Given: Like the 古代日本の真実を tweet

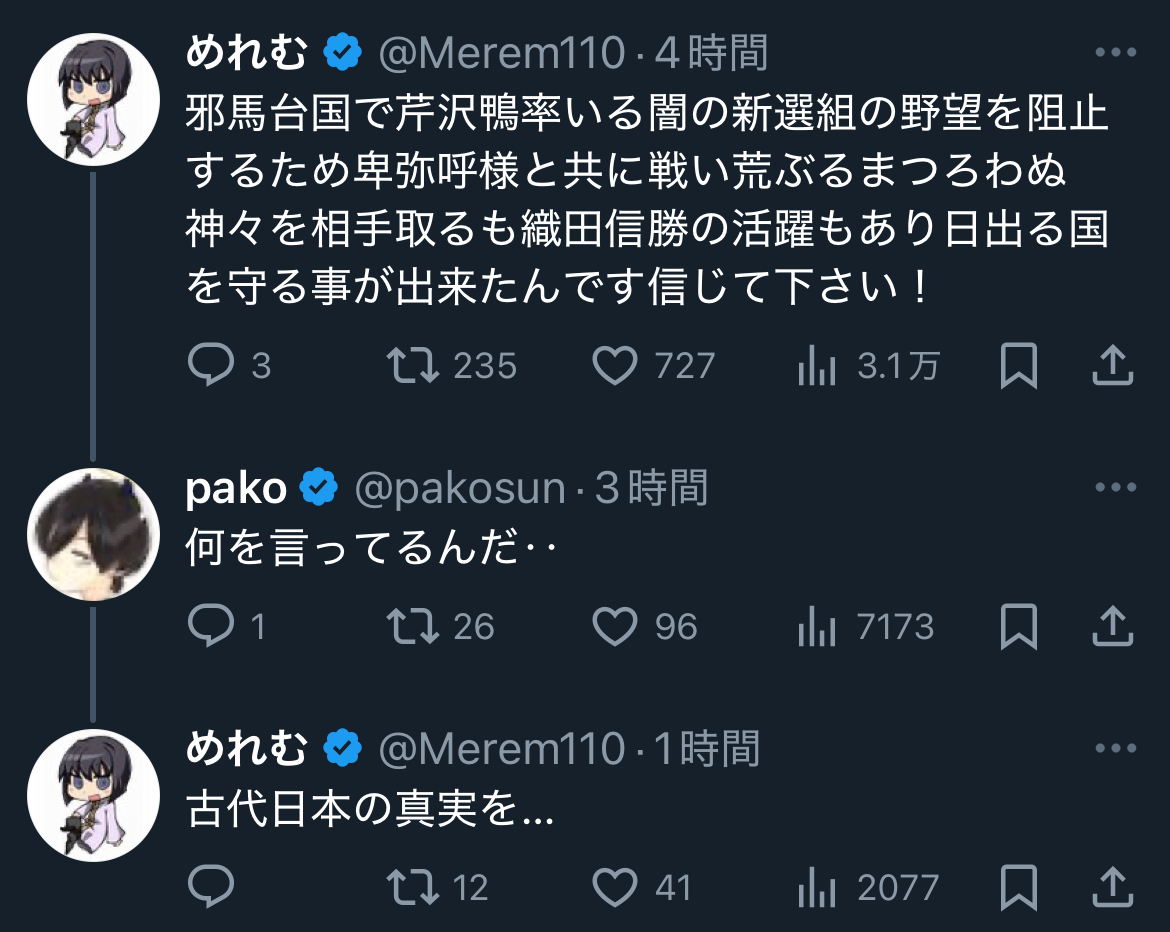Looking at the screenshot, I should tap(615, 888).
